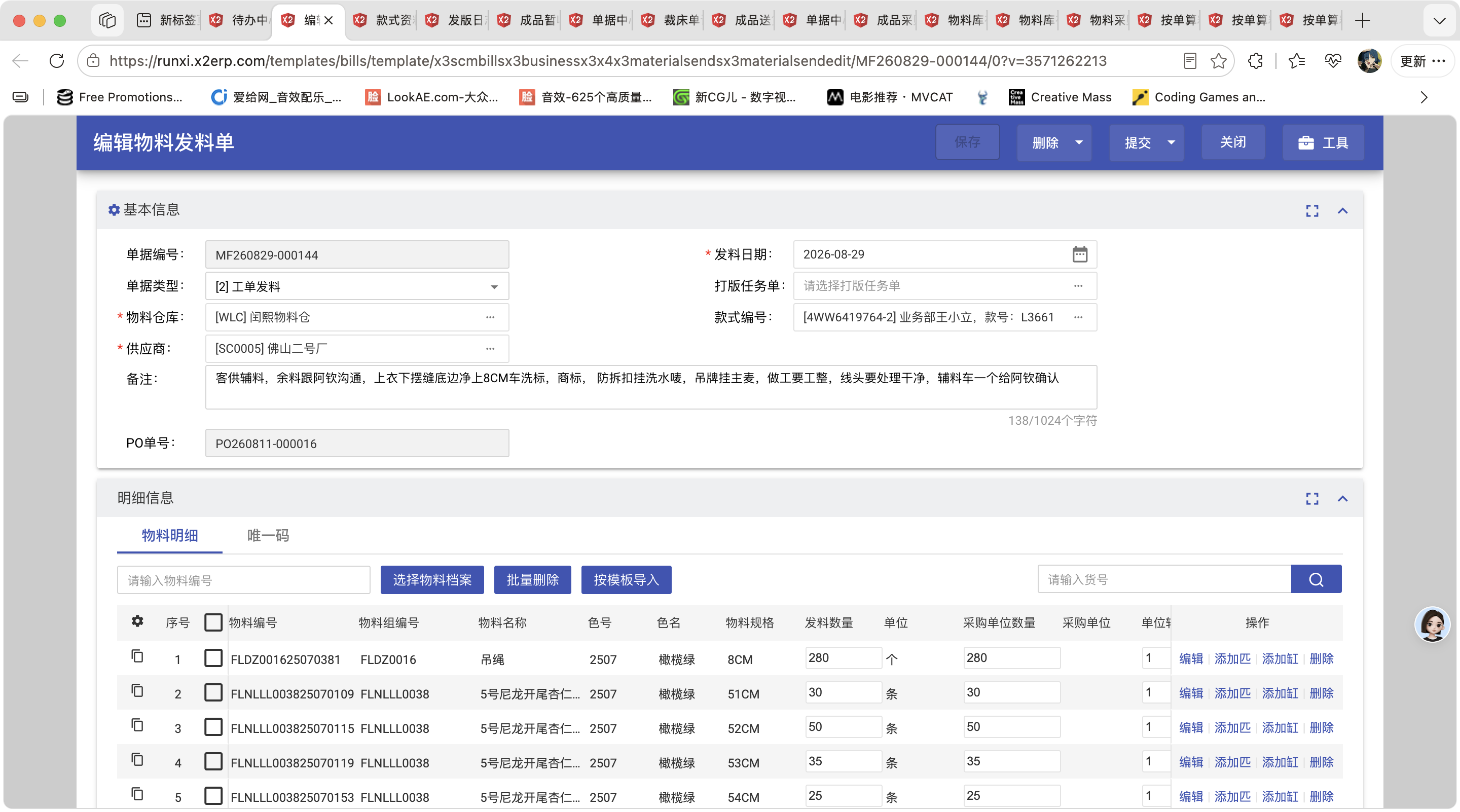This screenshot has width=1460, height=812.
Task: Open the browser tab list chevron
Action: [1439, 20]
